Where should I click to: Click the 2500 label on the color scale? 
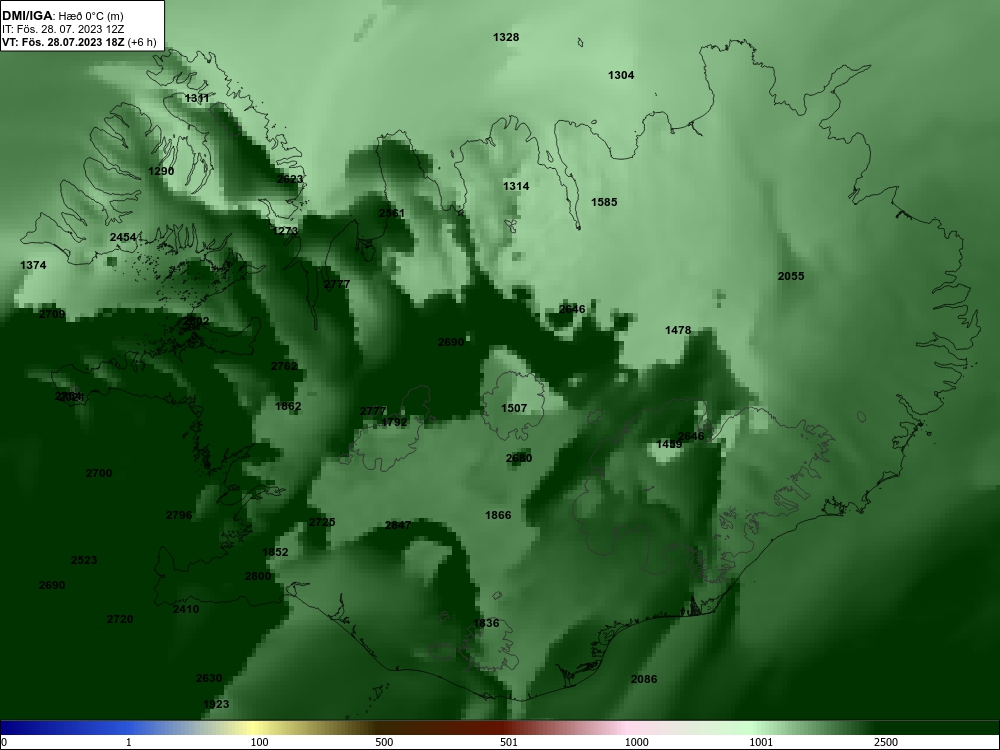[x=886, y=743]
